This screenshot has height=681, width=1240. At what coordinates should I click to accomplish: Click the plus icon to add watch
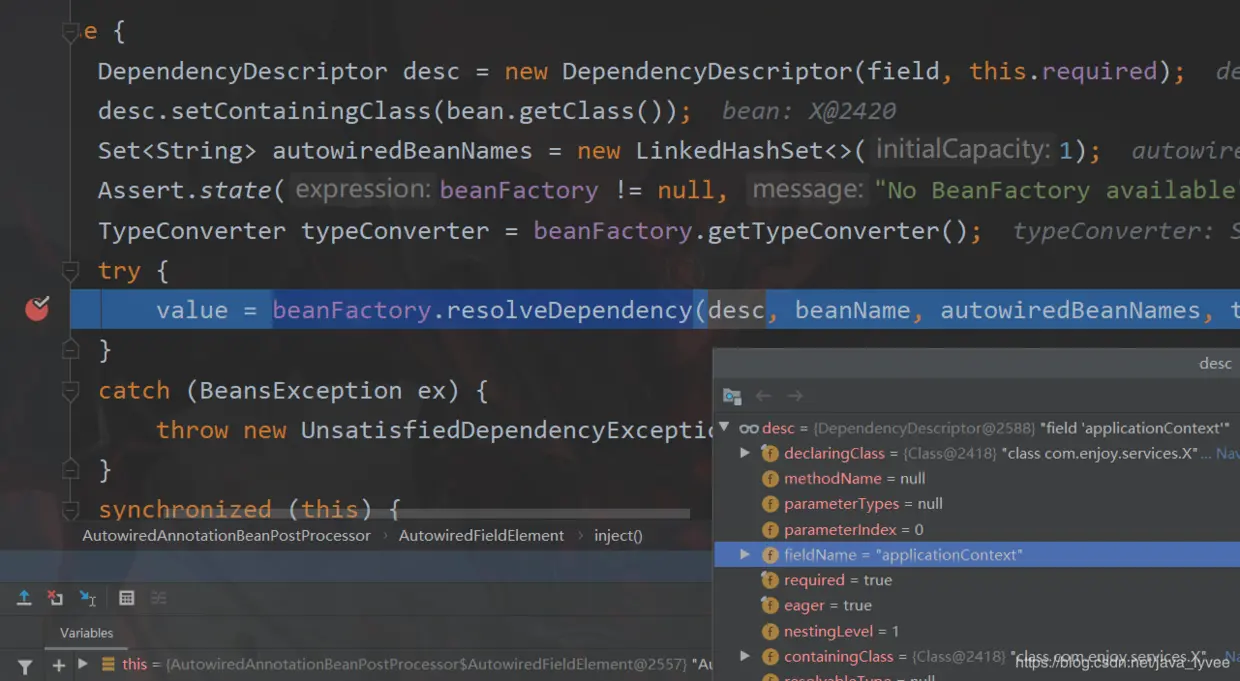click(59, 665)
